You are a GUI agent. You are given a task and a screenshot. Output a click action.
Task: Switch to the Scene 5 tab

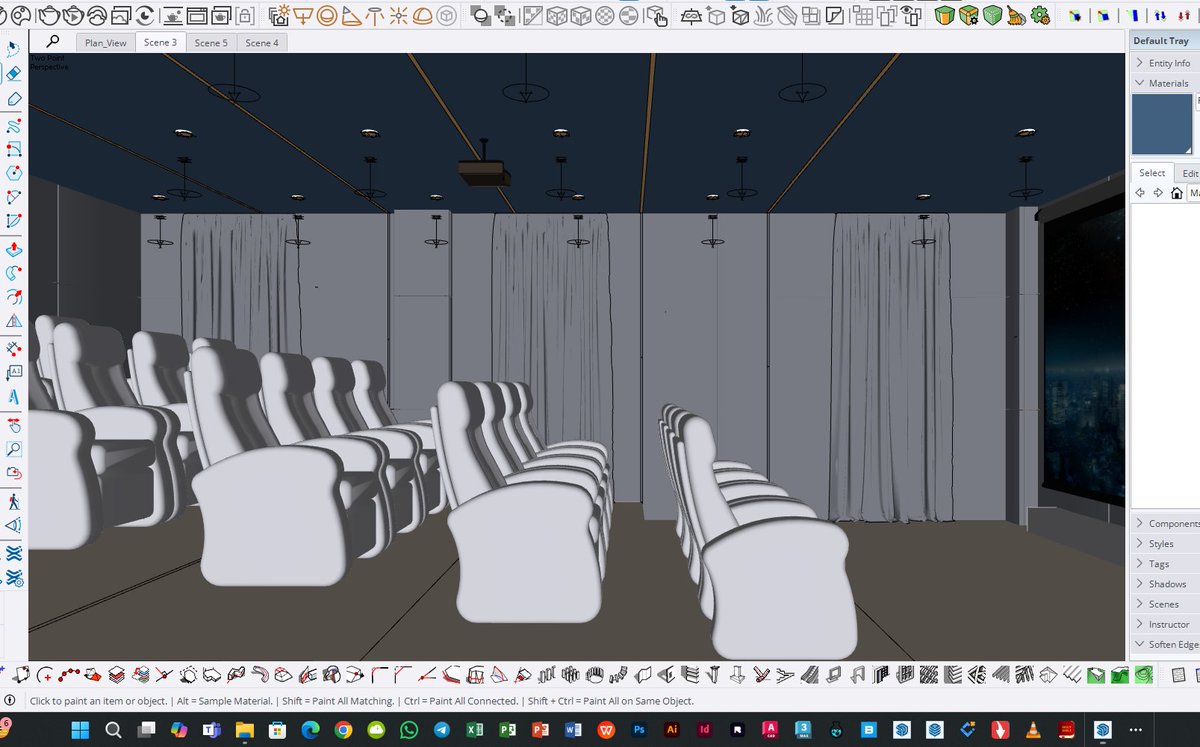[x=211, y=43]
